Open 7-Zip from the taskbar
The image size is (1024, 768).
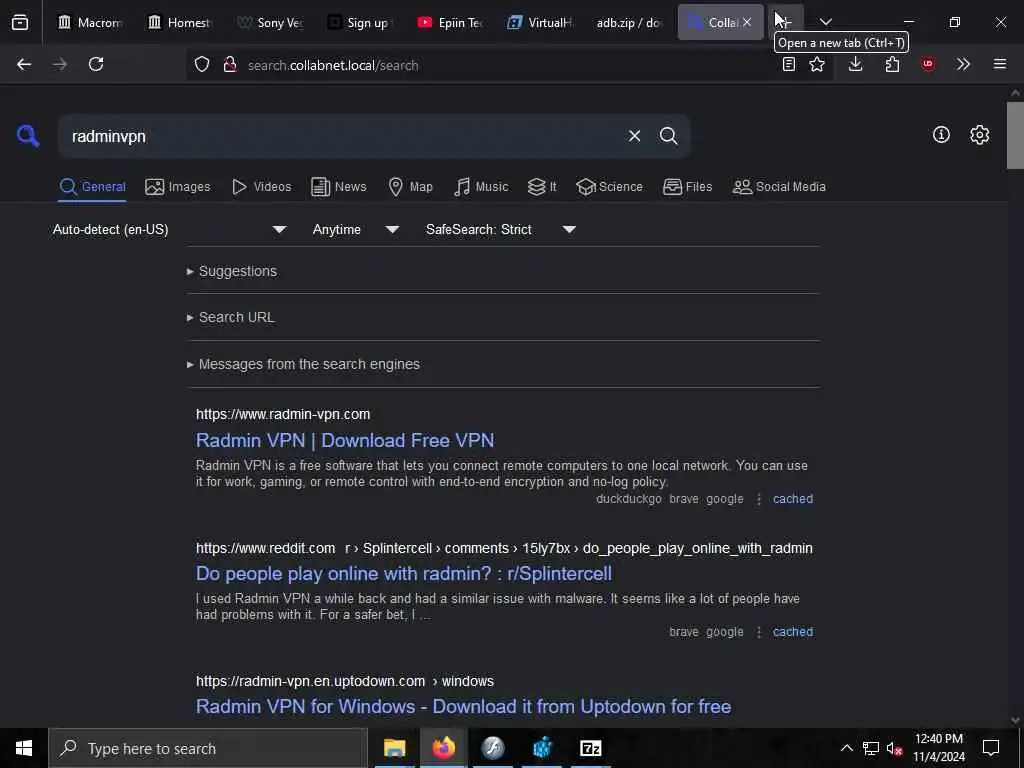pos(590,748)
